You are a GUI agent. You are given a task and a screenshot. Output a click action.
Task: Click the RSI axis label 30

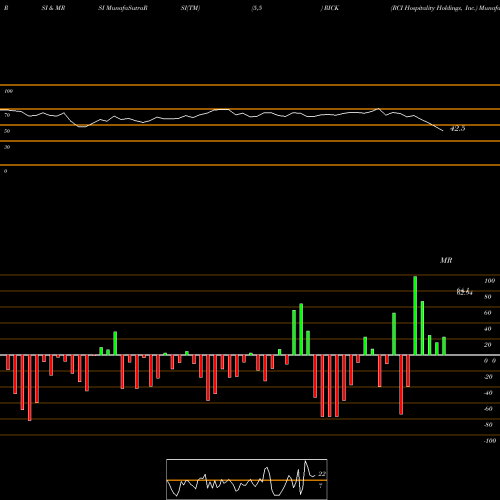pos(7,147)
